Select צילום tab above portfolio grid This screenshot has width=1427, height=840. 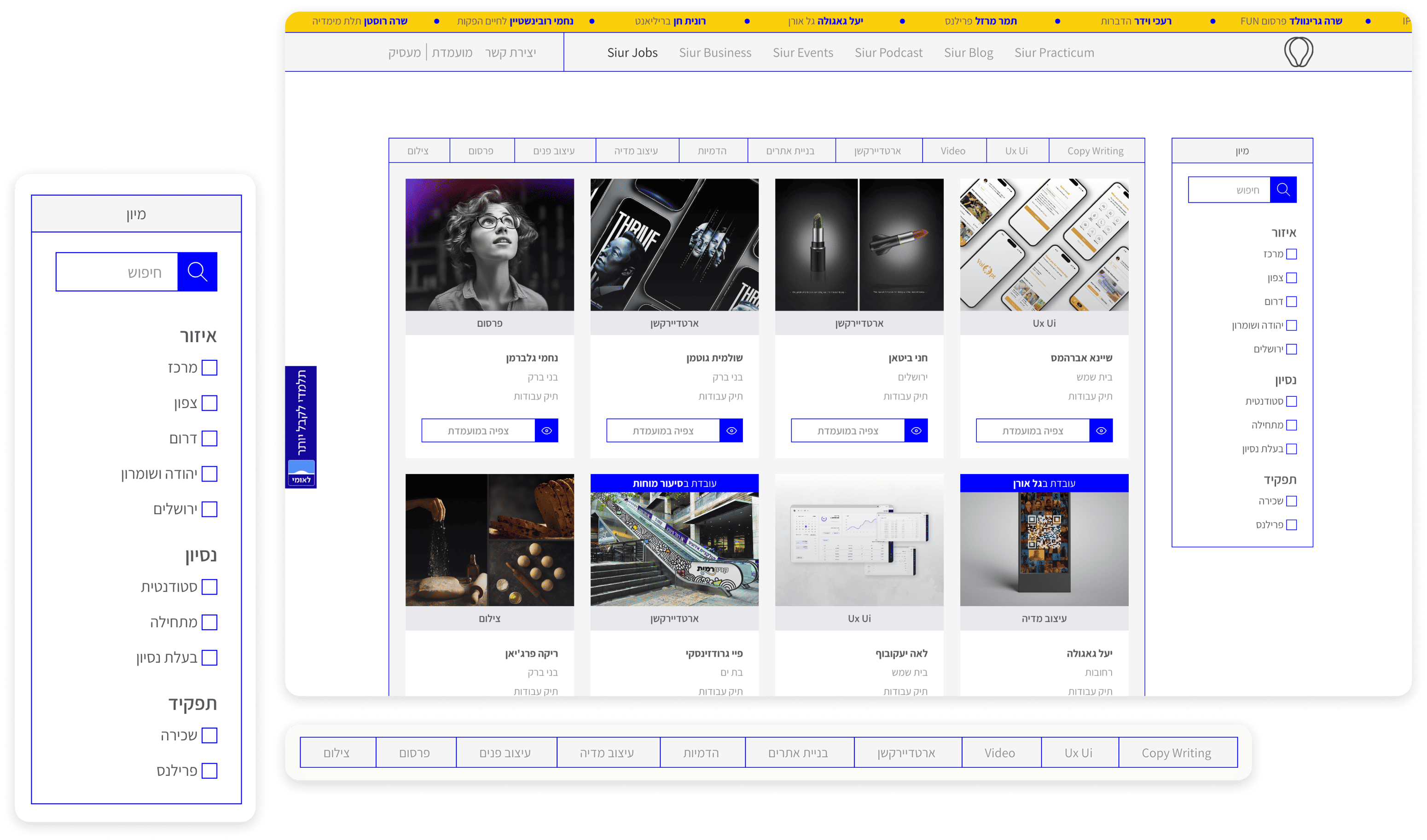pyautogui.click(x=418, y=151)
